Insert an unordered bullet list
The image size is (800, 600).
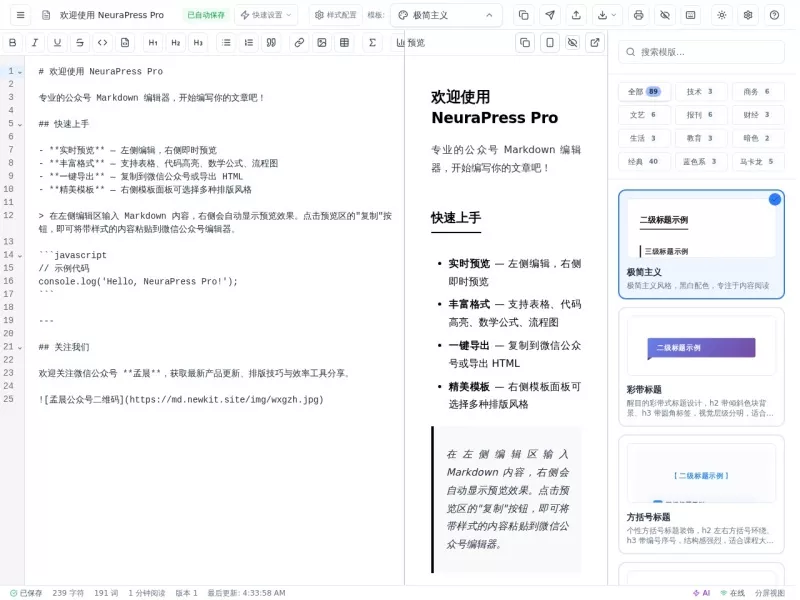point(226,43)
